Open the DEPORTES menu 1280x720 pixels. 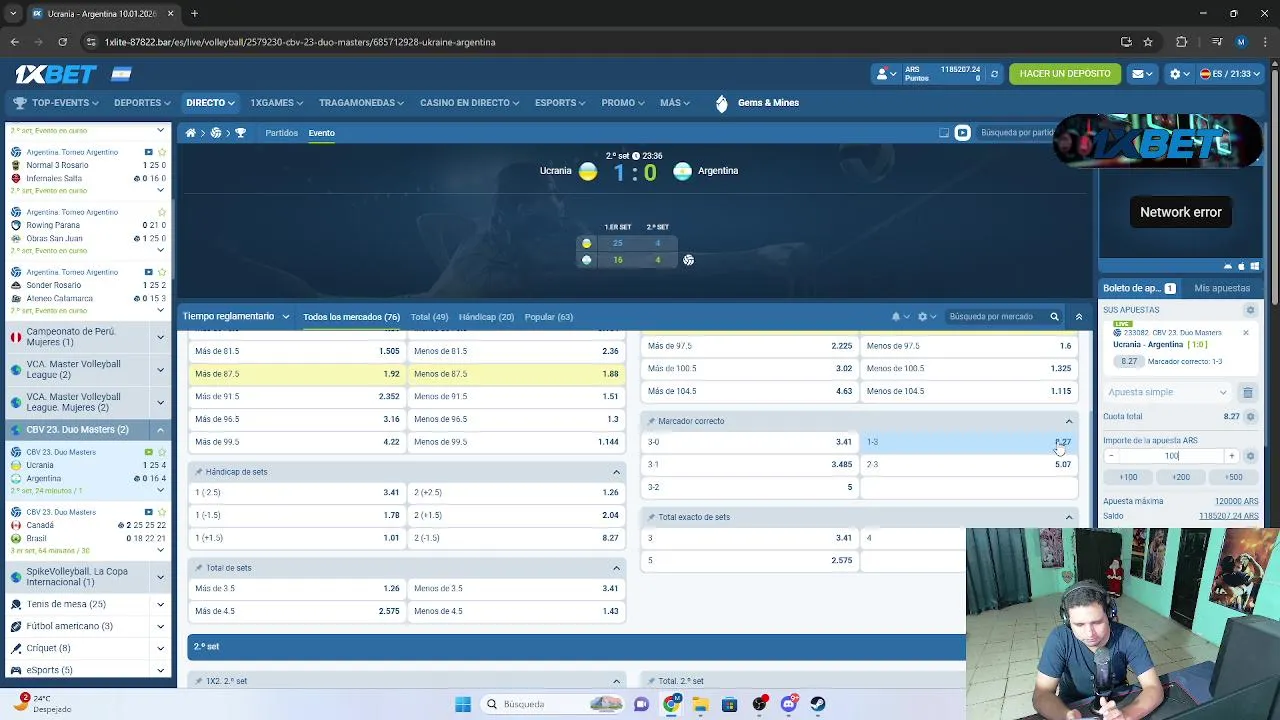tap(142, 103)
